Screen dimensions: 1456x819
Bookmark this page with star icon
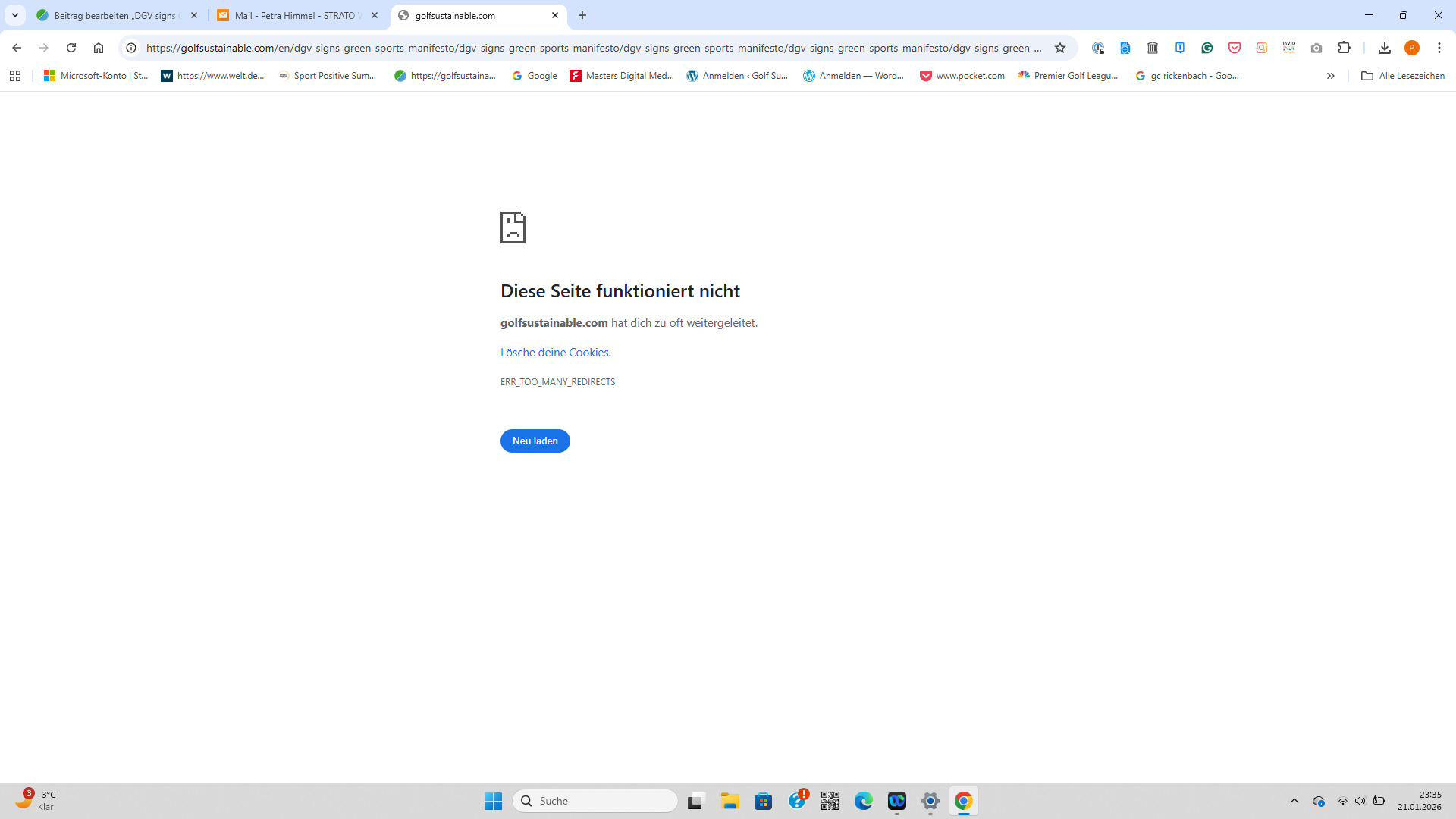[1060, 48]
